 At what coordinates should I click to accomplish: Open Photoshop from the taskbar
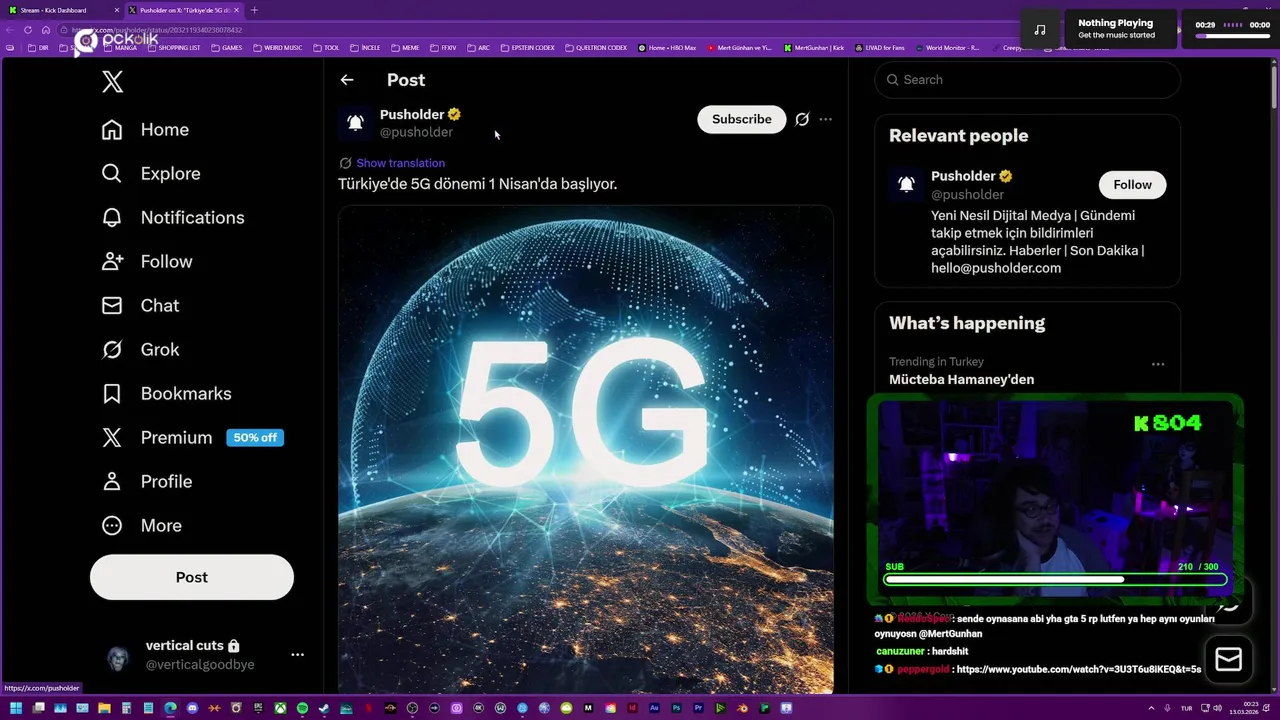pyautogui.click(x=676, y=709)
